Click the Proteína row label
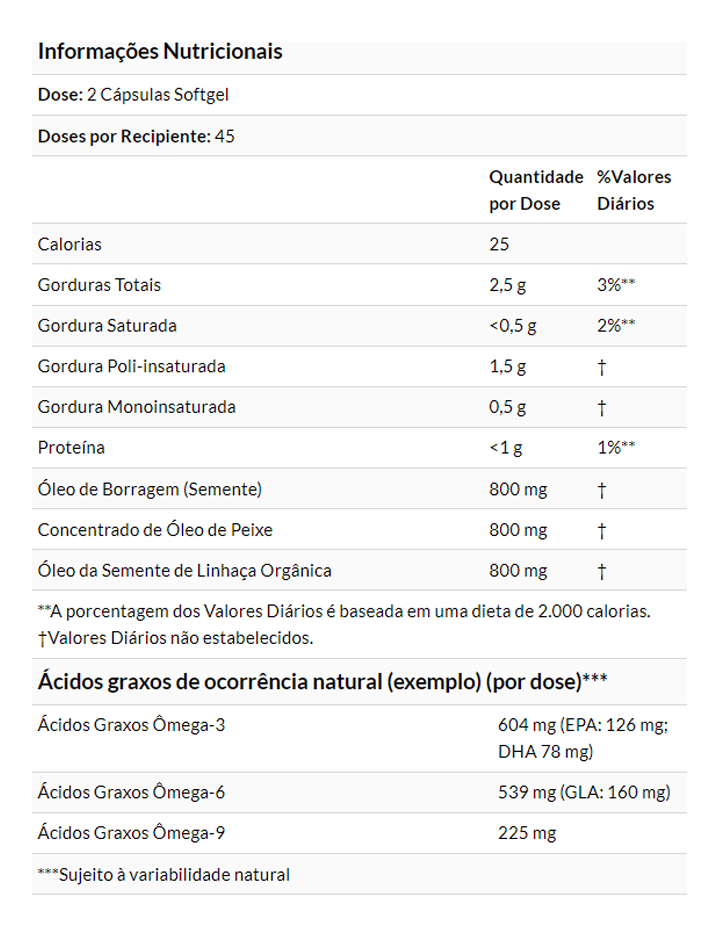The height and width of the screenshot is (937, 719). pyautogui.click(x=71, y=448)
